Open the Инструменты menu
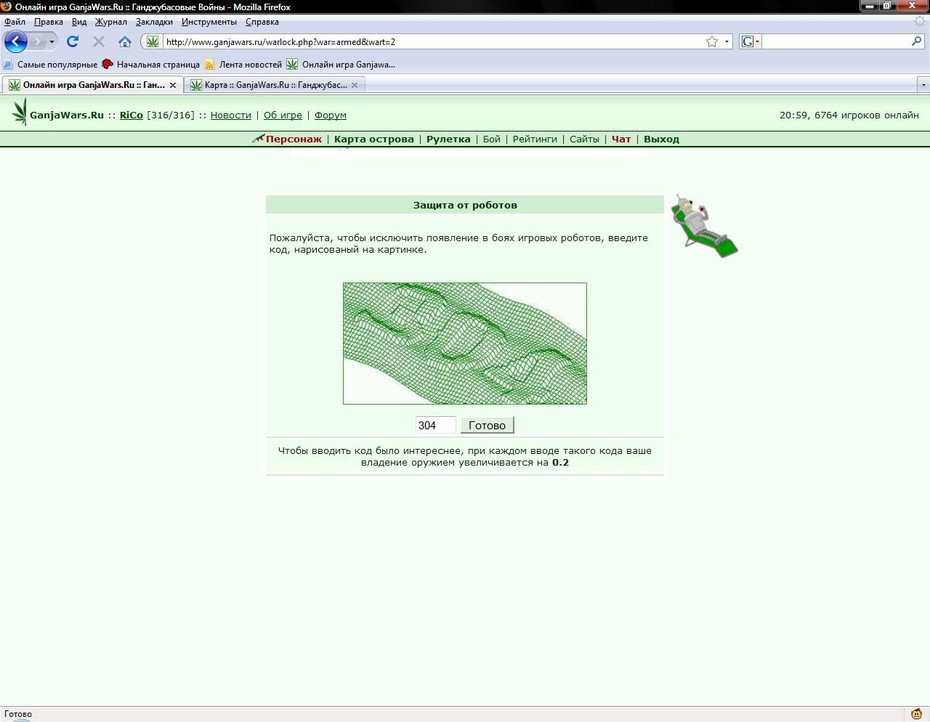 (x=209, y=22)
